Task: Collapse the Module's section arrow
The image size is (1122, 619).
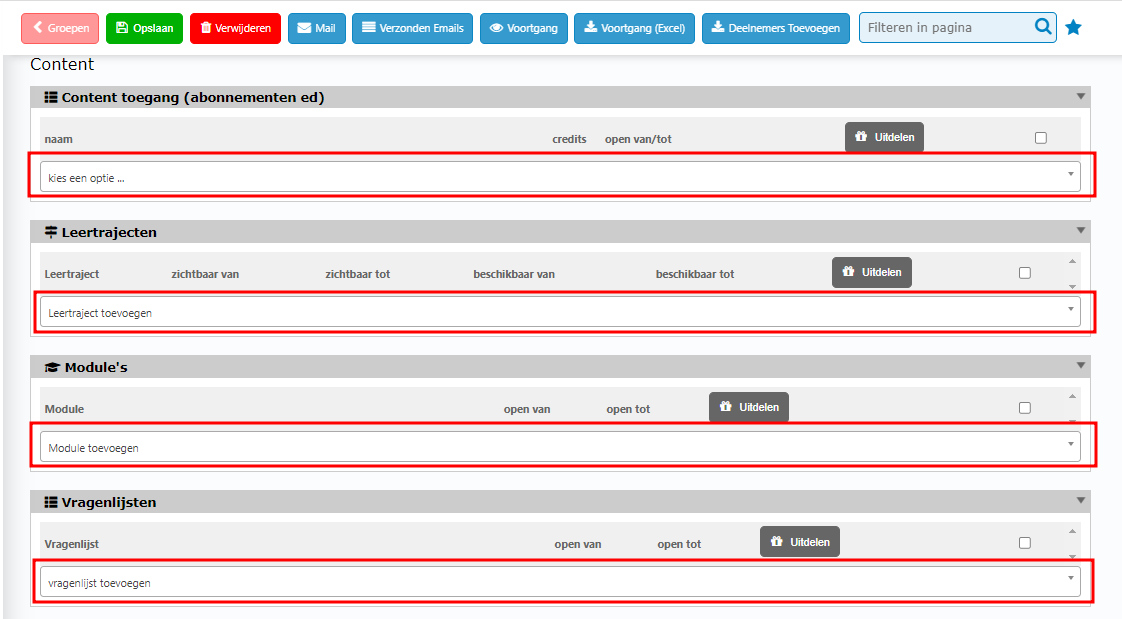Action: [1080, 366]
